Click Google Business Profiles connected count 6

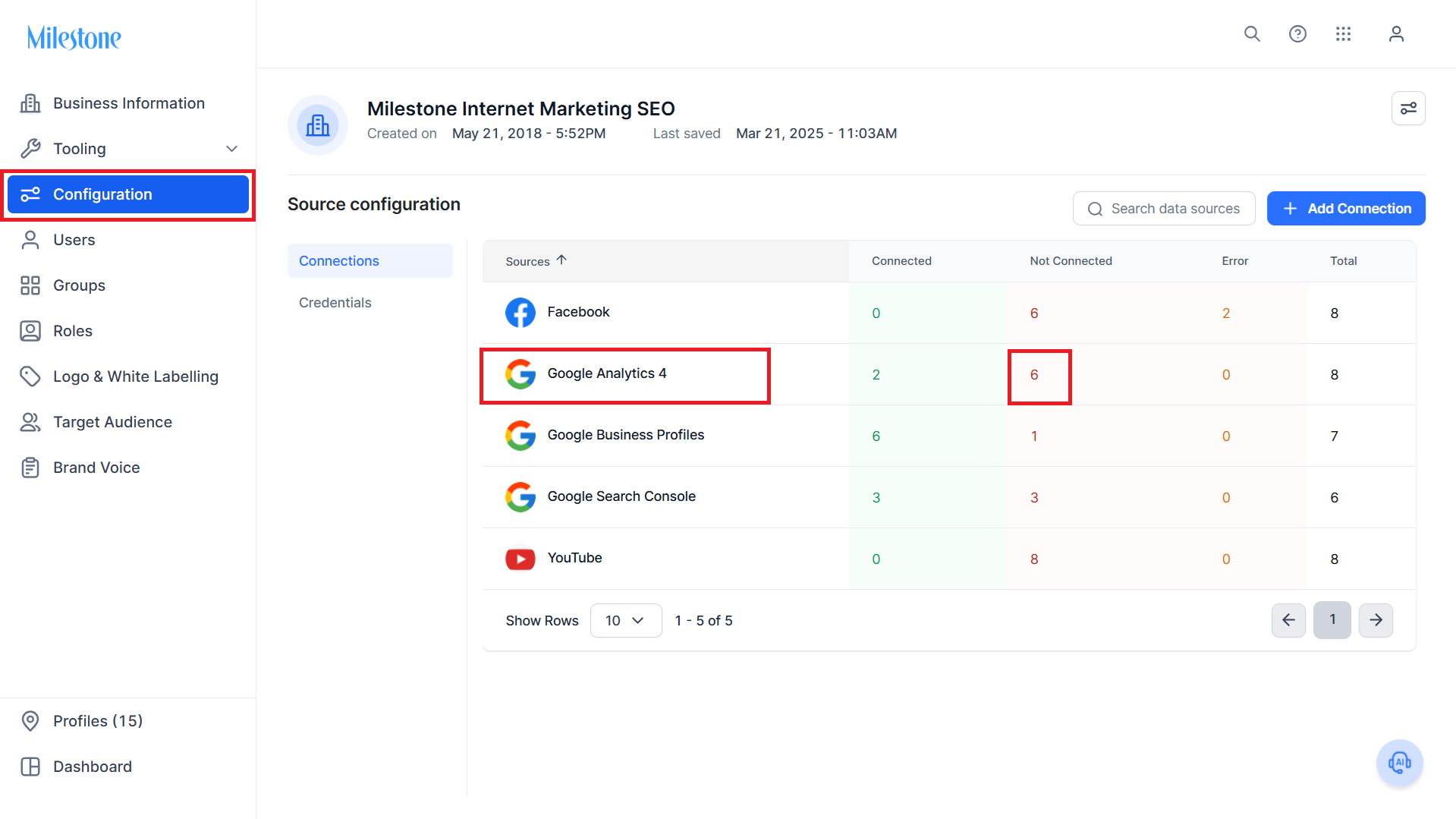click(x=876, y=436)
